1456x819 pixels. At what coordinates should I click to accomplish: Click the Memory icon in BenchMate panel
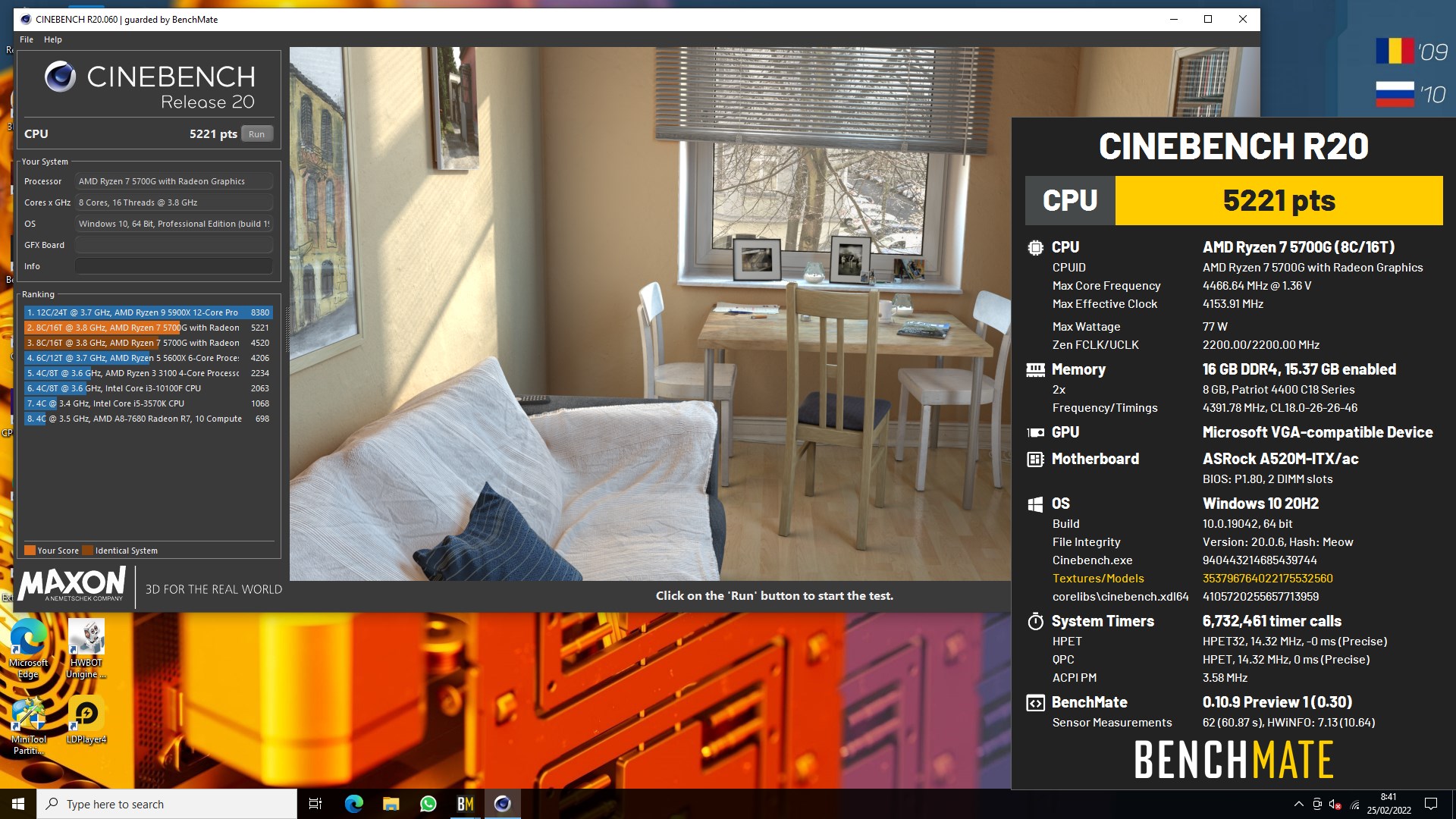(1035, 370)
